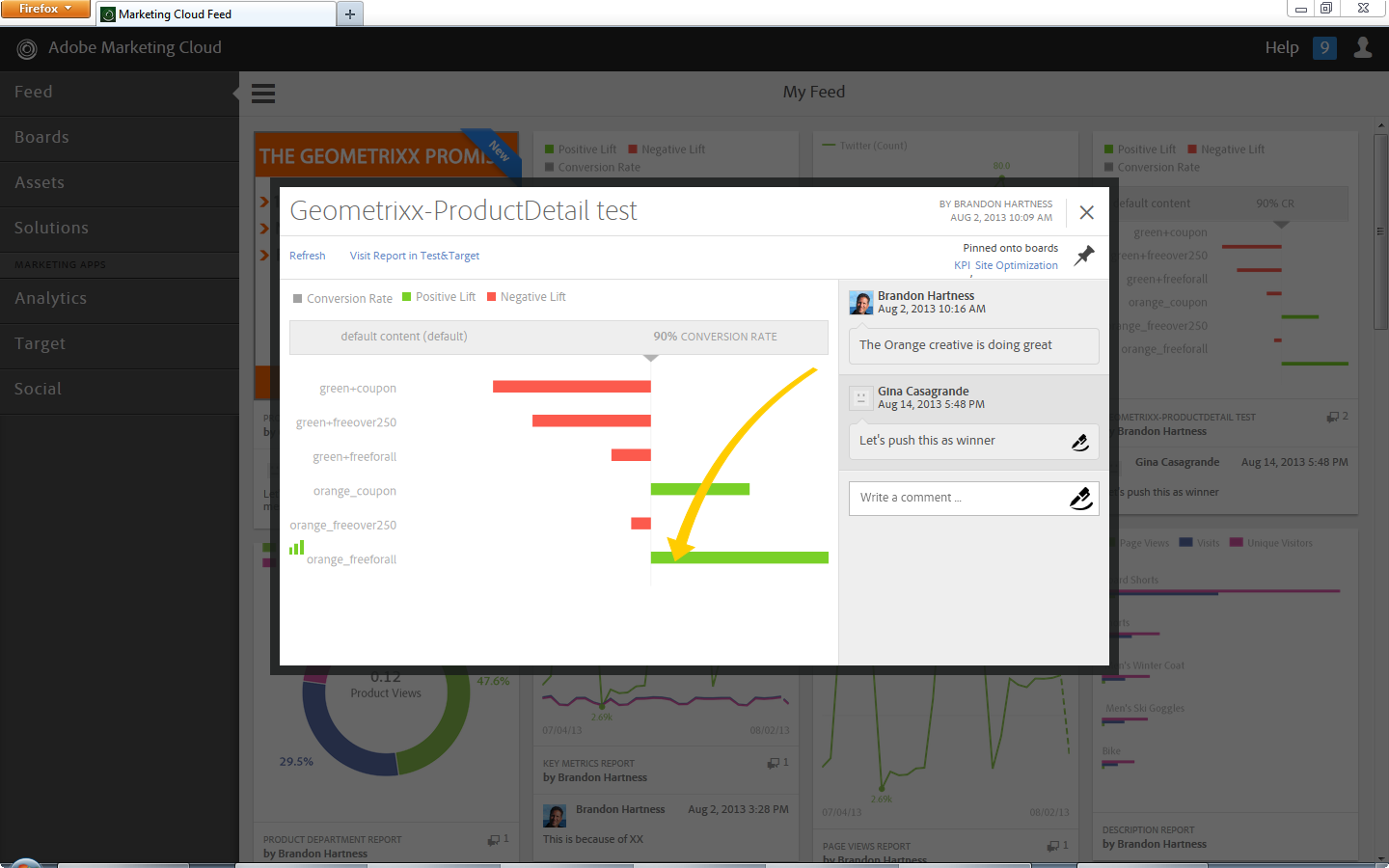Open the notifications badge showing 9
Image resolution: width=1389 pixels, height=868 pixels.
(x=1324, y=47)
